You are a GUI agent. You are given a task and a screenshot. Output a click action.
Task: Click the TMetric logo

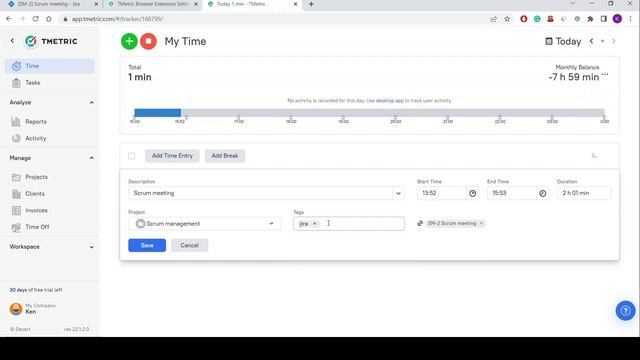pyautogui.click(x=51, y=41)
